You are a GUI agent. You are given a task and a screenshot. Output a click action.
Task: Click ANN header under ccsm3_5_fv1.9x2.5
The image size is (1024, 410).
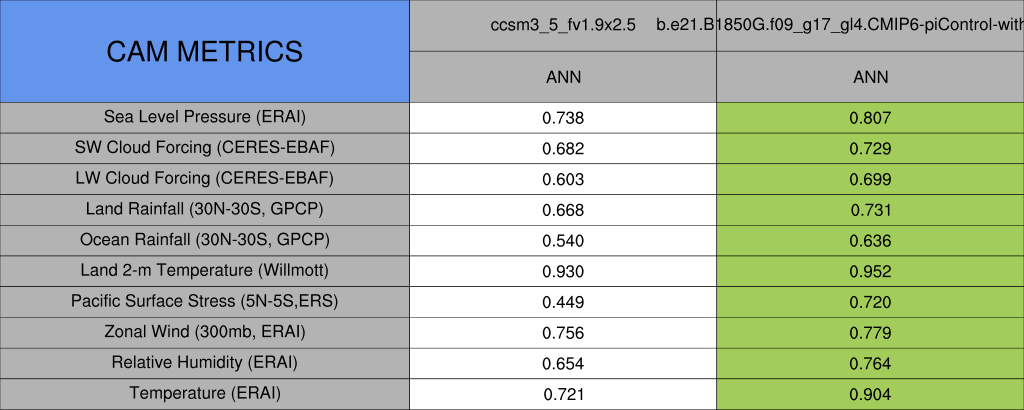[563, 77]
